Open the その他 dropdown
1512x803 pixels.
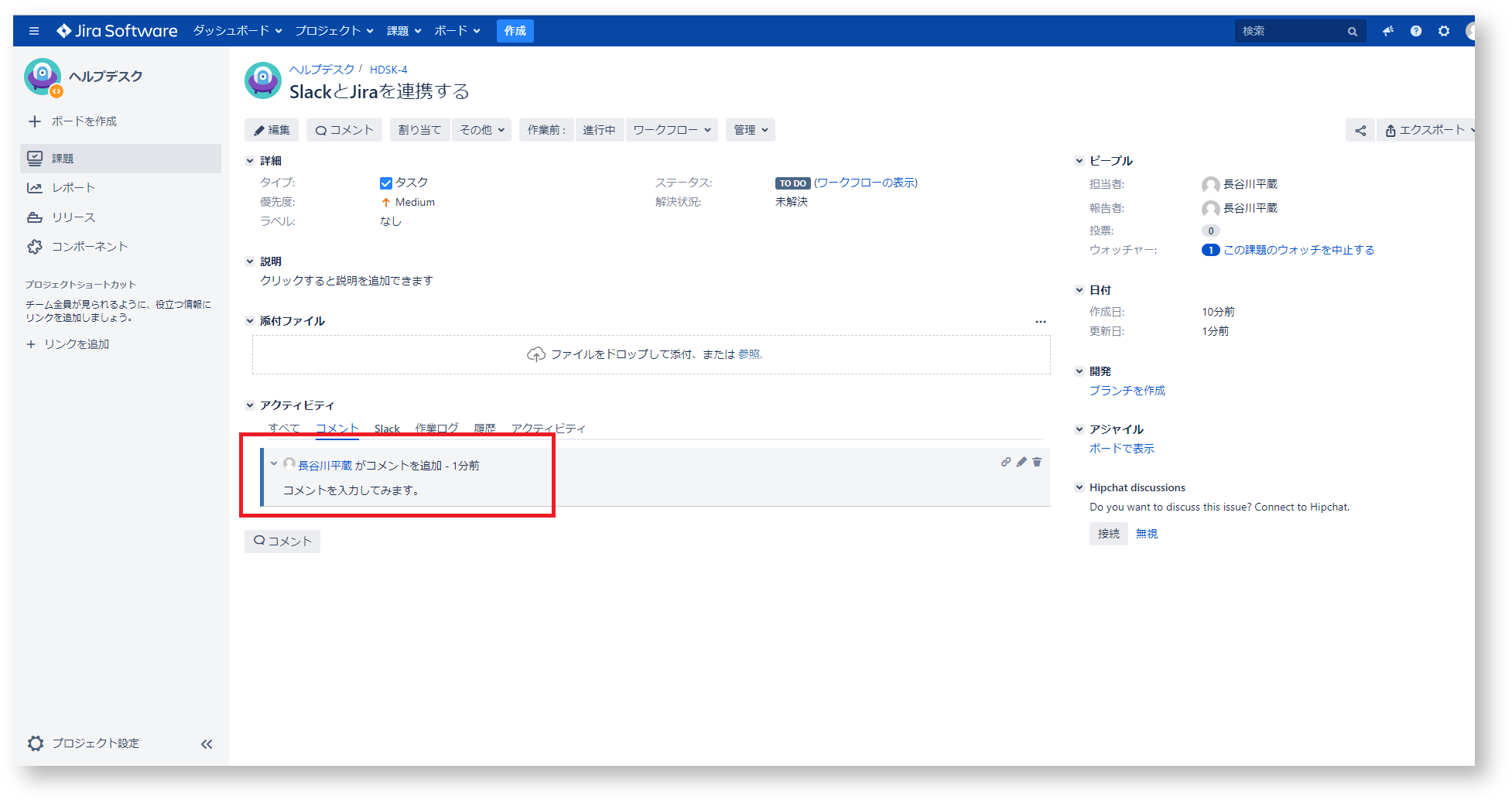(x=482, y=130)
